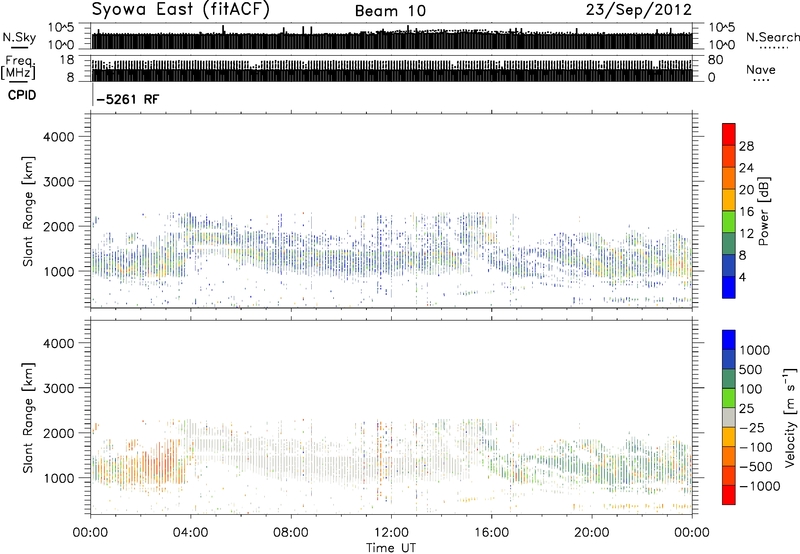Click the '28' Power colorbar tick value
This screenshot has width=800, height=554.
(746, 146)
